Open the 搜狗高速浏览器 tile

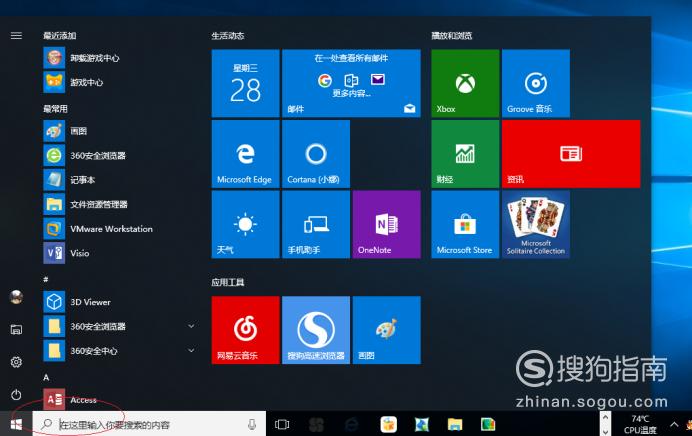(x=316, y=330)
